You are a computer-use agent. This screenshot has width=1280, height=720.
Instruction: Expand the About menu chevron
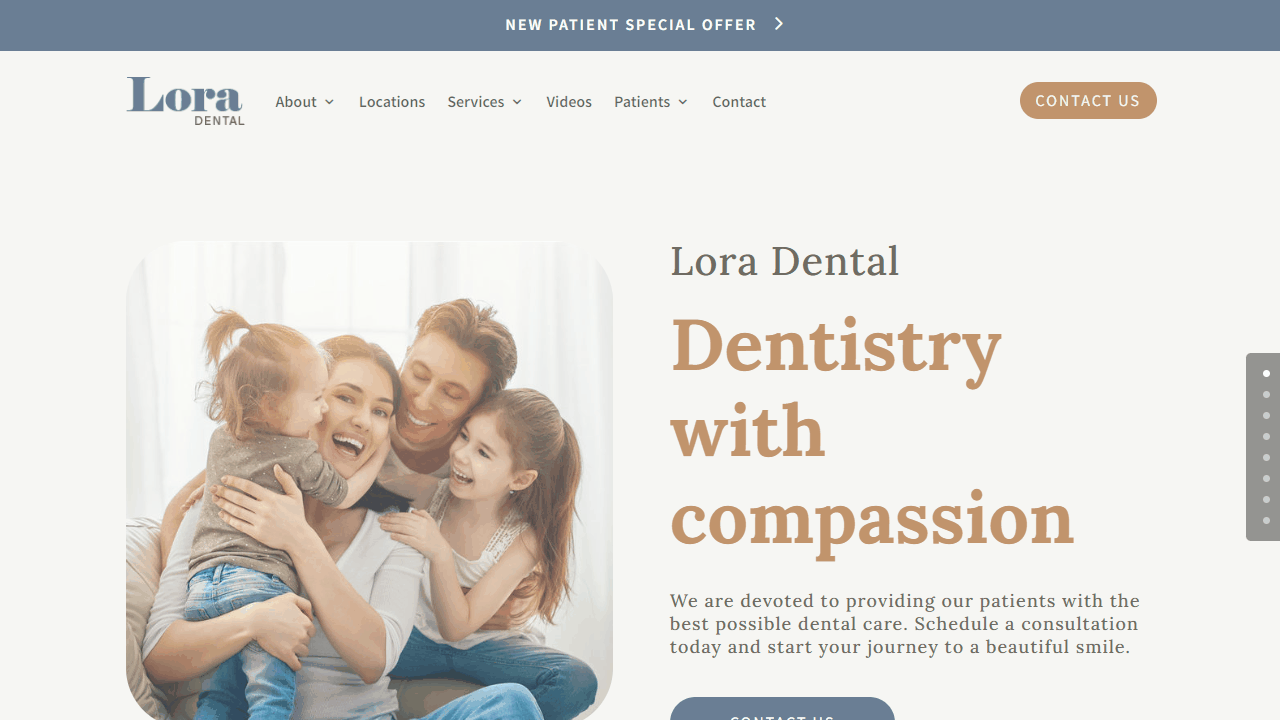(x=329, y=102)
